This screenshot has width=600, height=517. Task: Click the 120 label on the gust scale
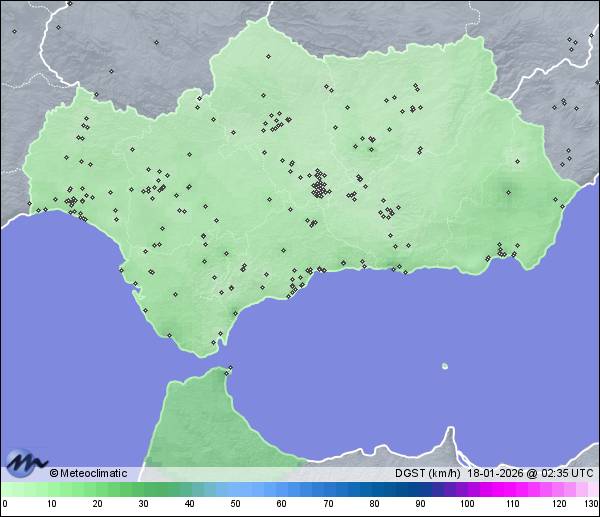(x=558, y=504)
